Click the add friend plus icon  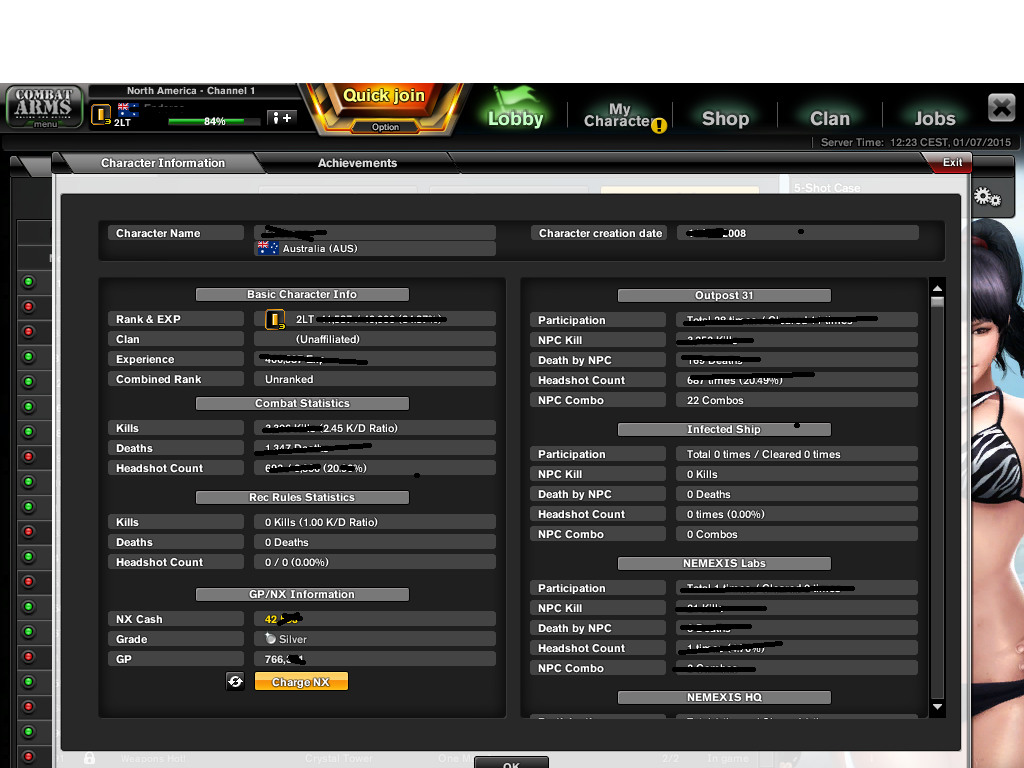(x=282, y=118)
